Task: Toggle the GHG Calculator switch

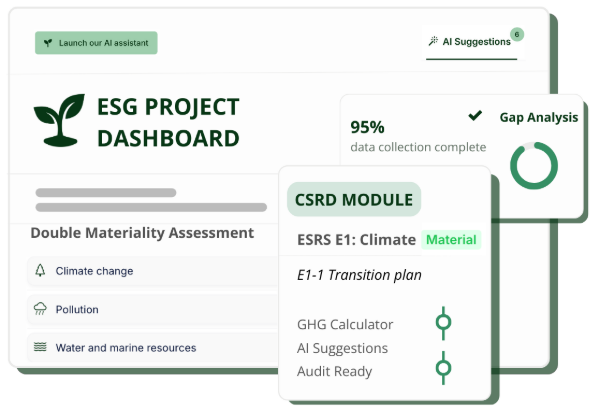Action: [443, 323]
